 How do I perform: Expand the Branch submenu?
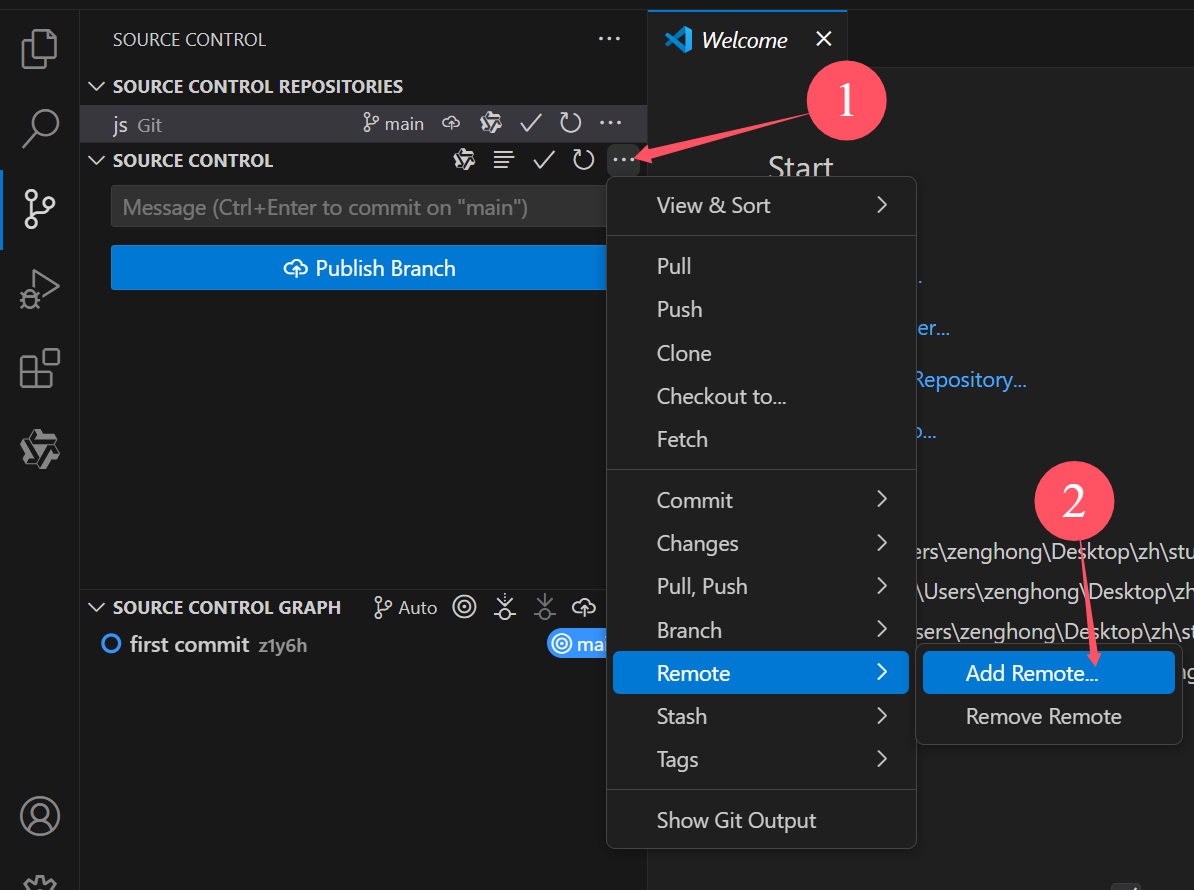click(761, 630)
